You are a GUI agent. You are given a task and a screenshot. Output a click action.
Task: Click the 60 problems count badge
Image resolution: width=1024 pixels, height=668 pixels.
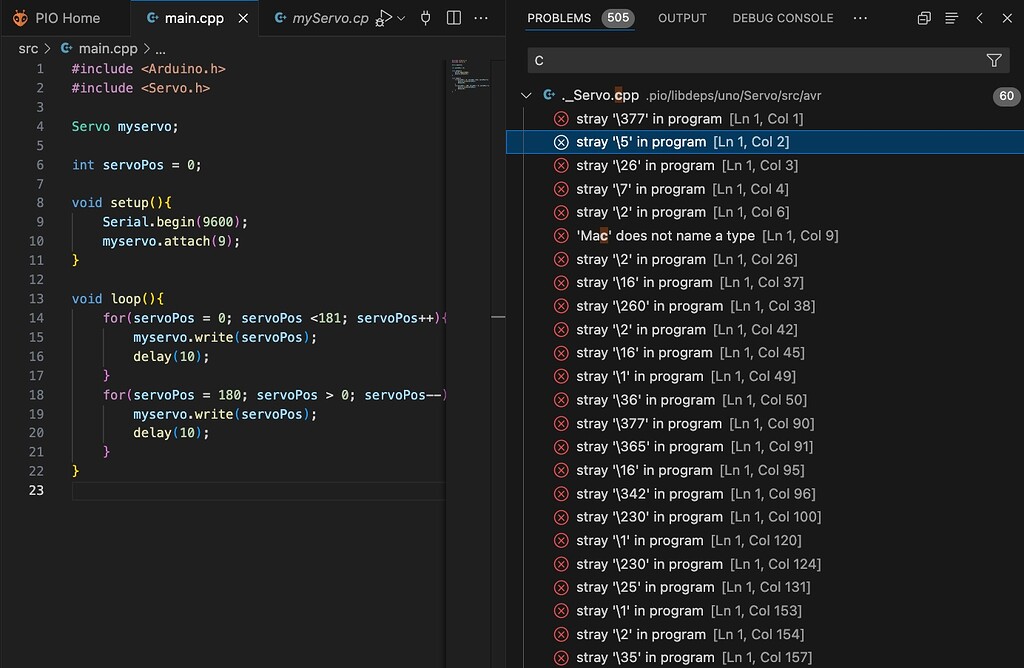point(1006,96)
